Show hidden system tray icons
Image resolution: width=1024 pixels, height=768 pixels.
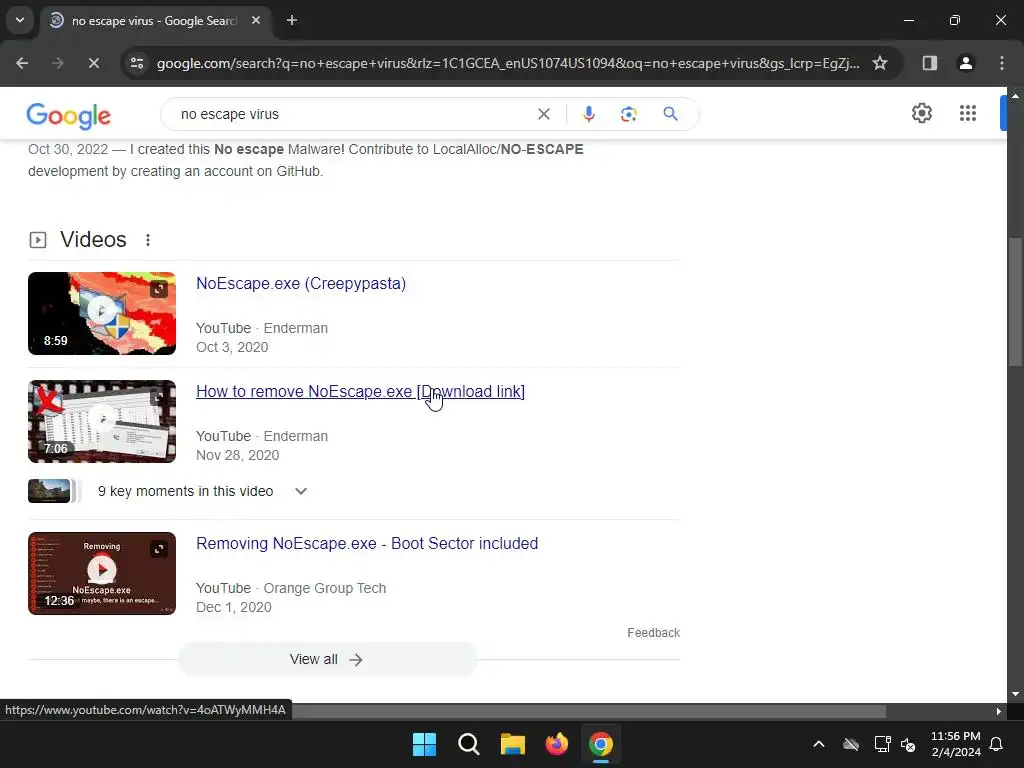819,744
